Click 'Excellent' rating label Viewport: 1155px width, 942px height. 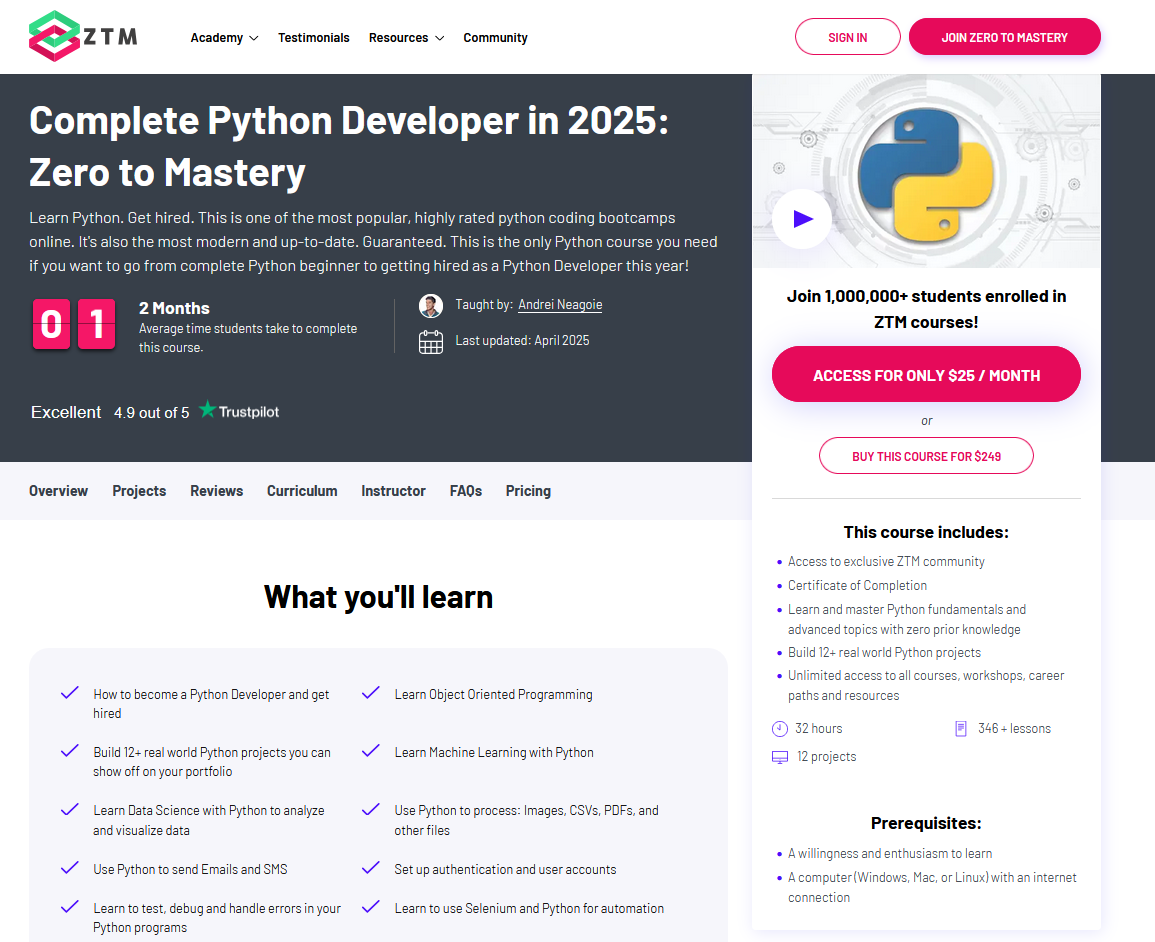(66, 412)
